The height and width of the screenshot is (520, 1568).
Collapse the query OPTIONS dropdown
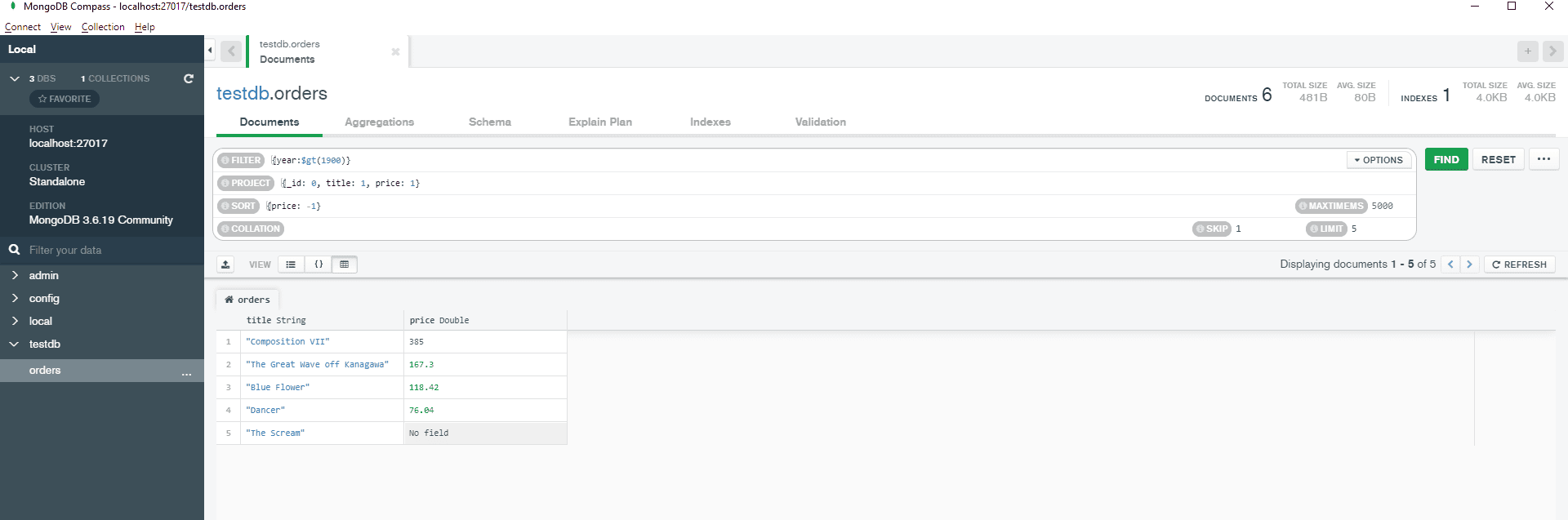(x=1379, y=160)
